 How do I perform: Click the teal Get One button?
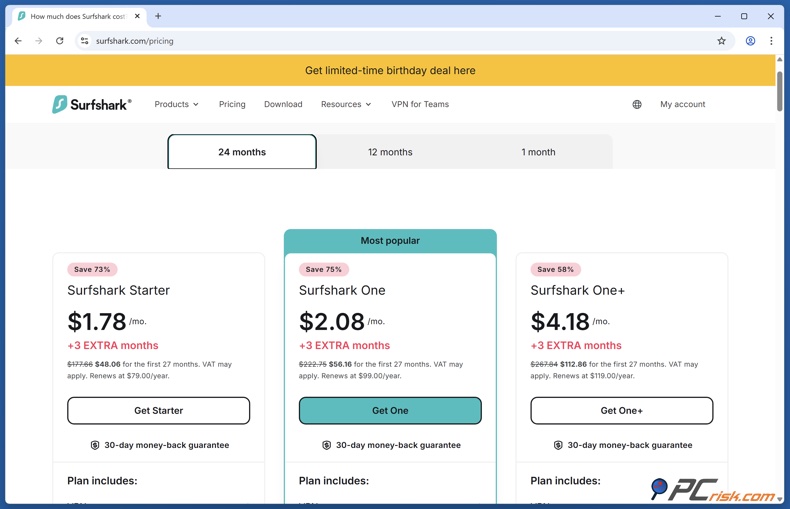tap(390, 410)
